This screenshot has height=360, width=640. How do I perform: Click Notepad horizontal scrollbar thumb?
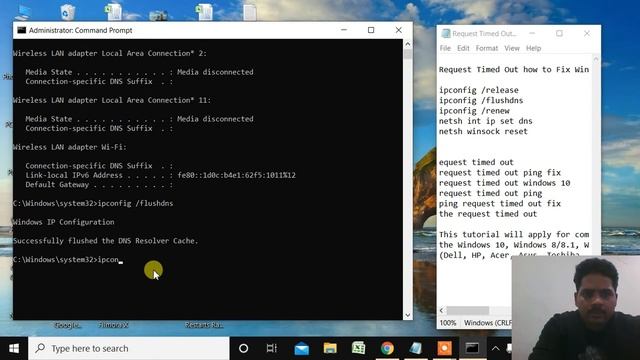[x=468, y=311]
